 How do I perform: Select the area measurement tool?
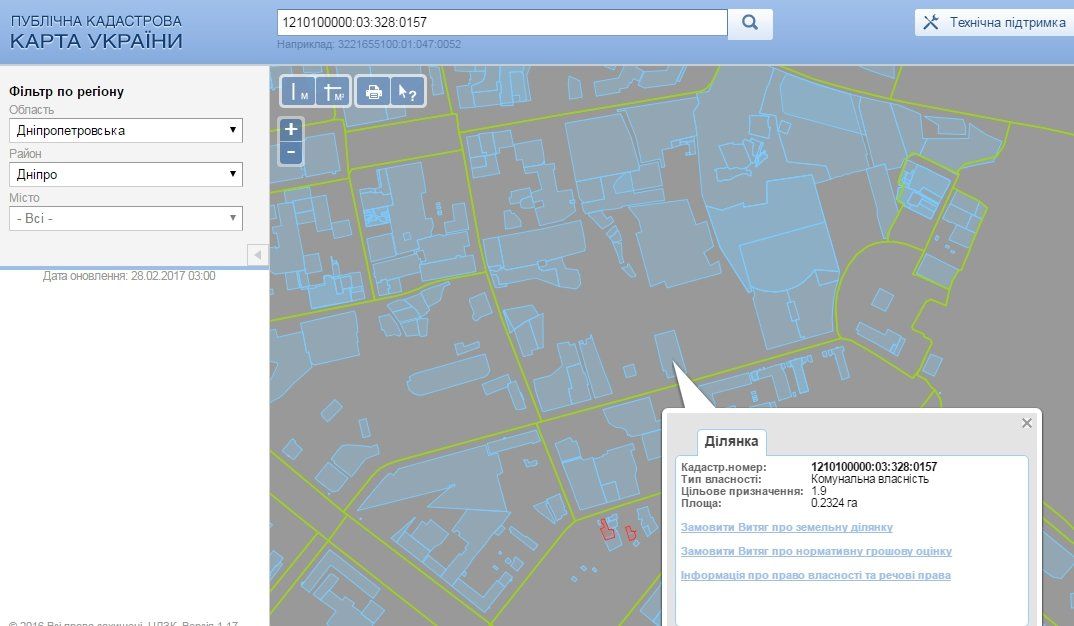tap(333, 92)
